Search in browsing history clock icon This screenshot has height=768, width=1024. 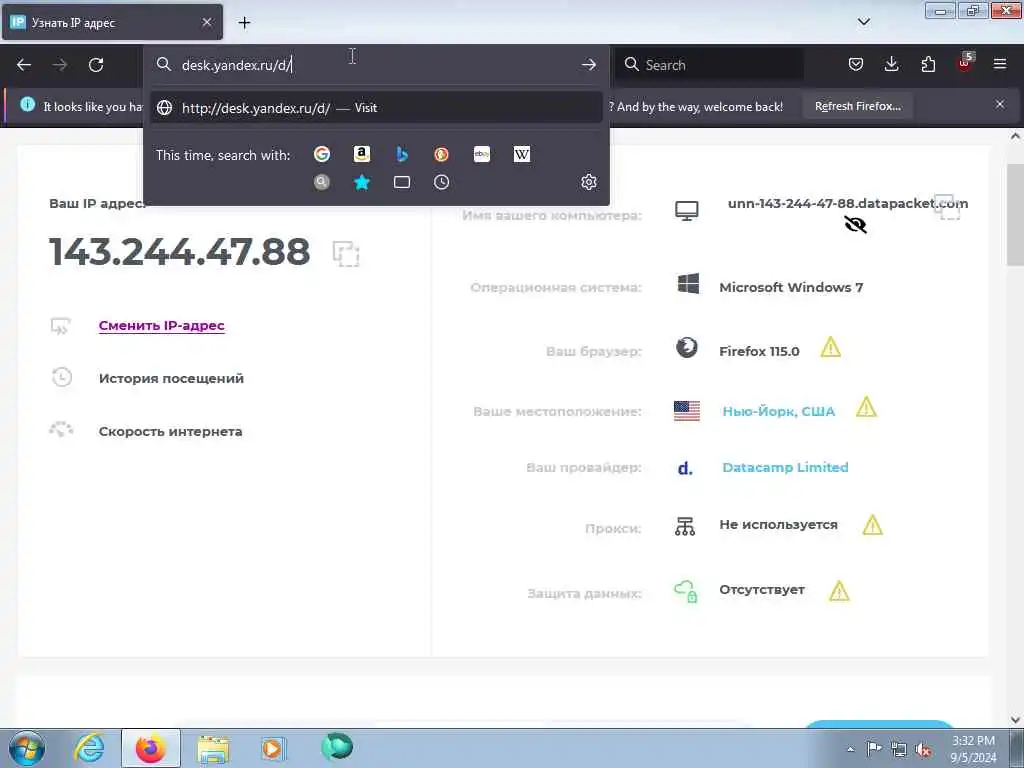[441, 182]
